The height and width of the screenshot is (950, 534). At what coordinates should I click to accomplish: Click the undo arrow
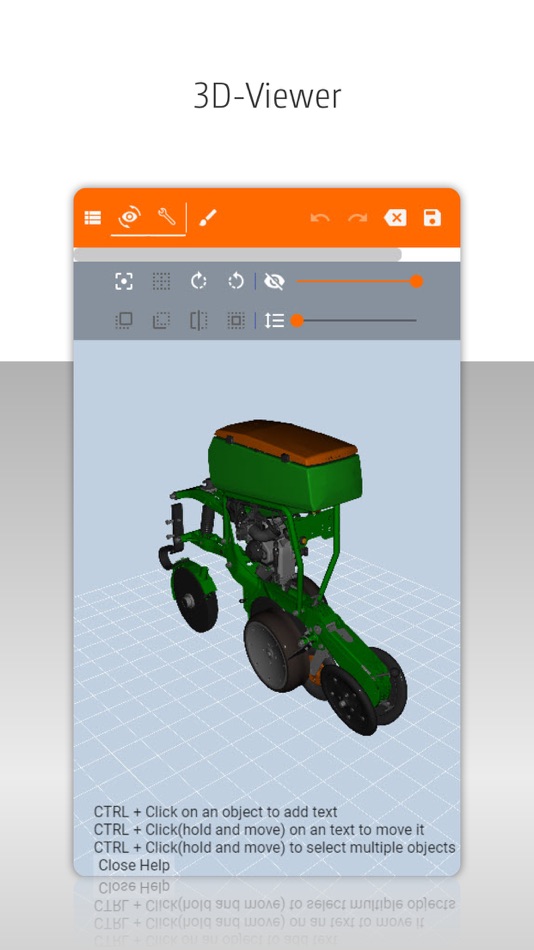pos(320,218)
